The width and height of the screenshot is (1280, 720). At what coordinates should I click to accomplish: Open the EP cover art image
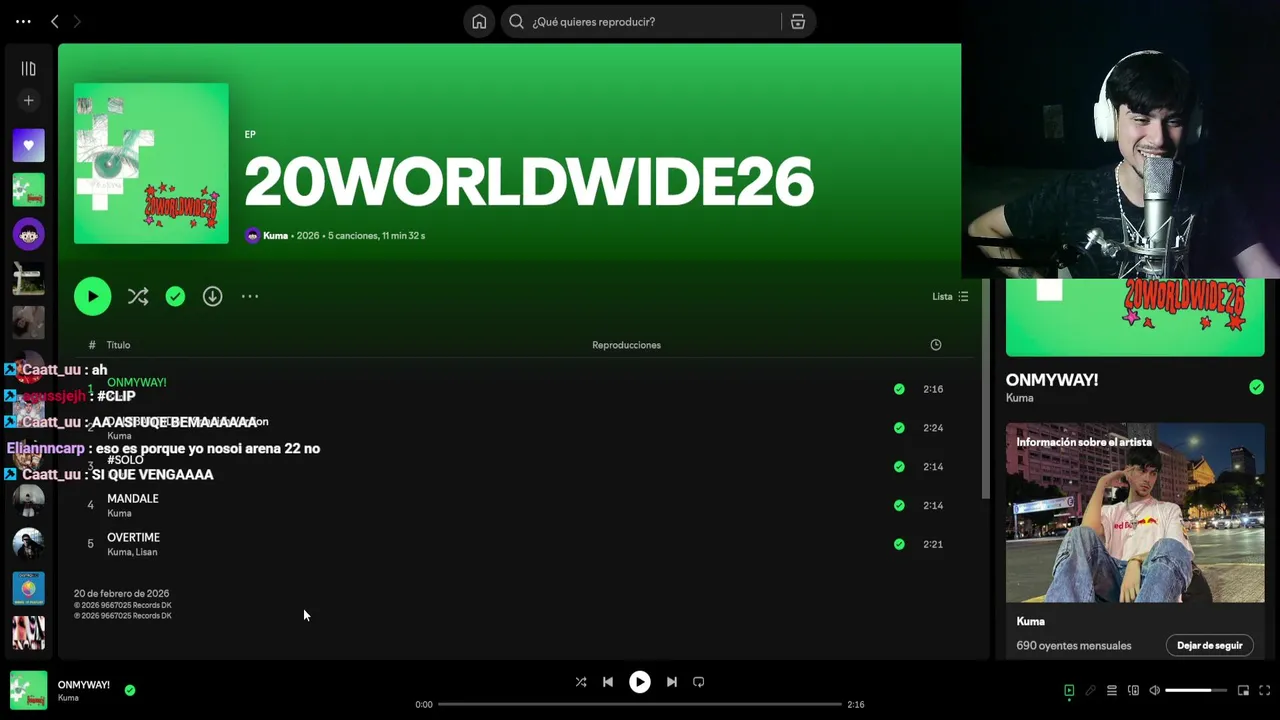(151, 163)
